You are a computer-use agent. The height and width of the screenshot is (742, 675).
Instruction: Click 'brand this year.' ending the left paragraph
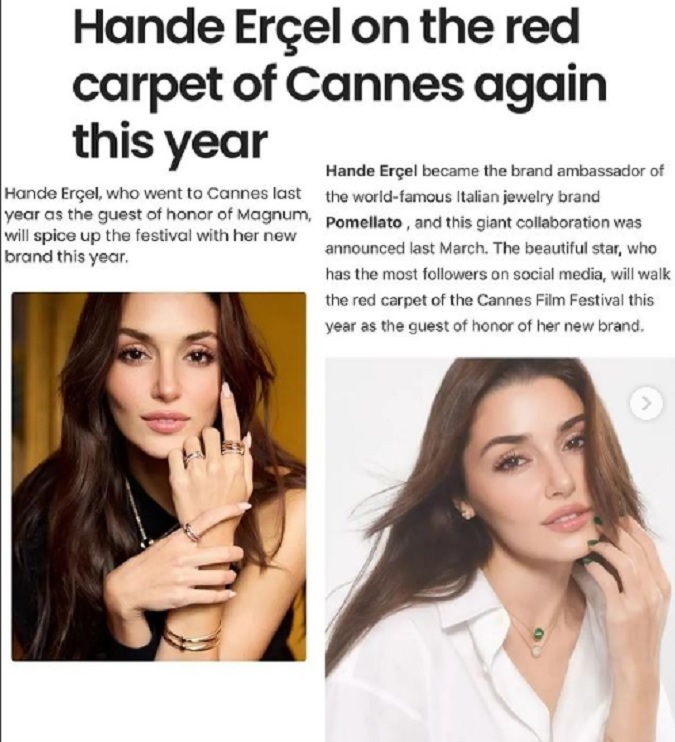click(x=67, y=257)
